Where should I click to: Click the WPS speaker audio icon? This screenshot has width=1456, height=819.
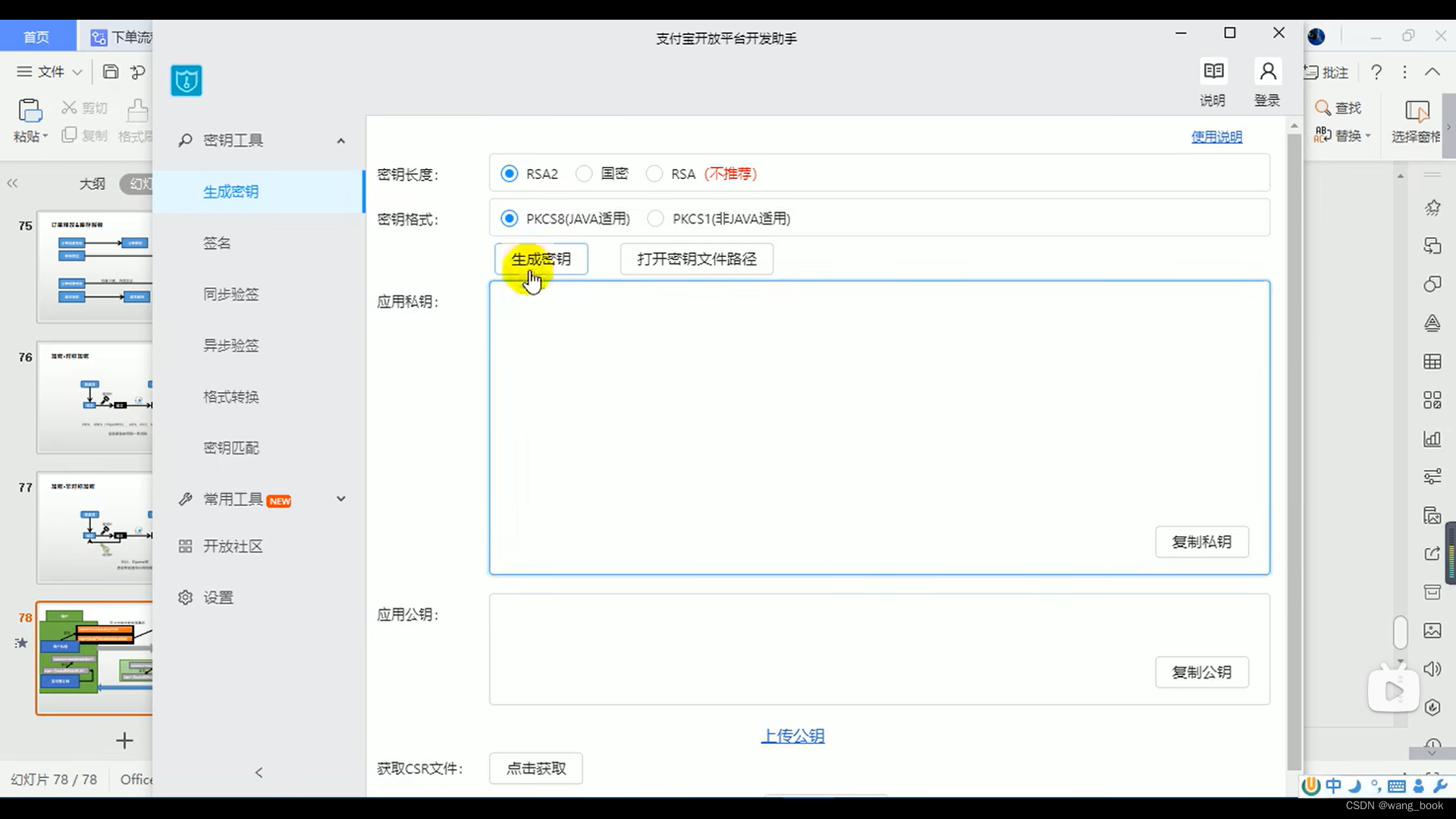1432,669
